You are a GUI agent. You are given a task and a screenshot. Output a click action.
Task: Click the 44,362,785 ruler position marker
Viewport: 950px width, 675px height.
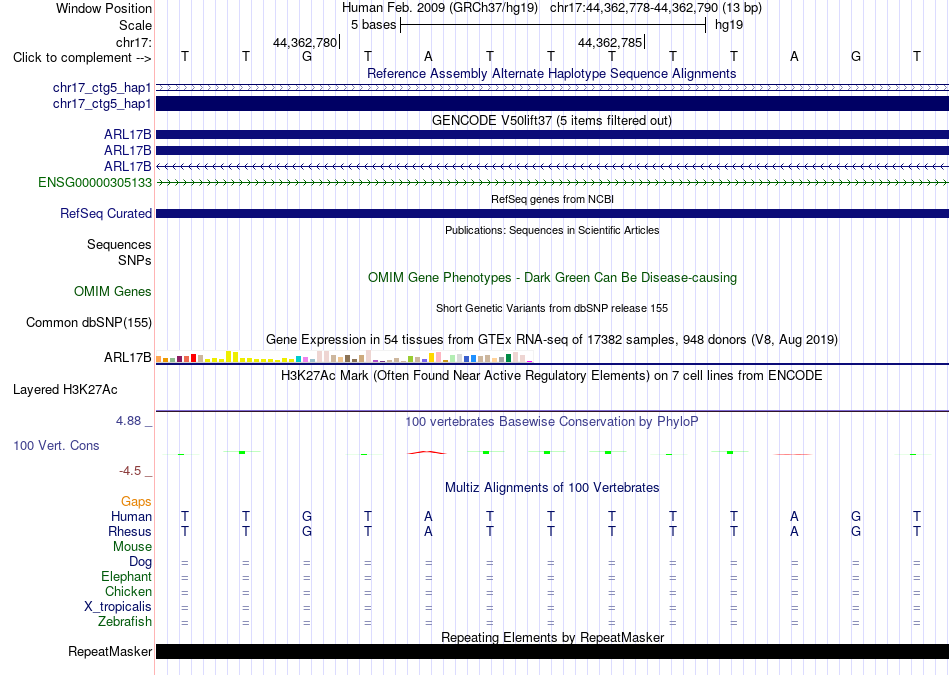click(x=610, y=42)
